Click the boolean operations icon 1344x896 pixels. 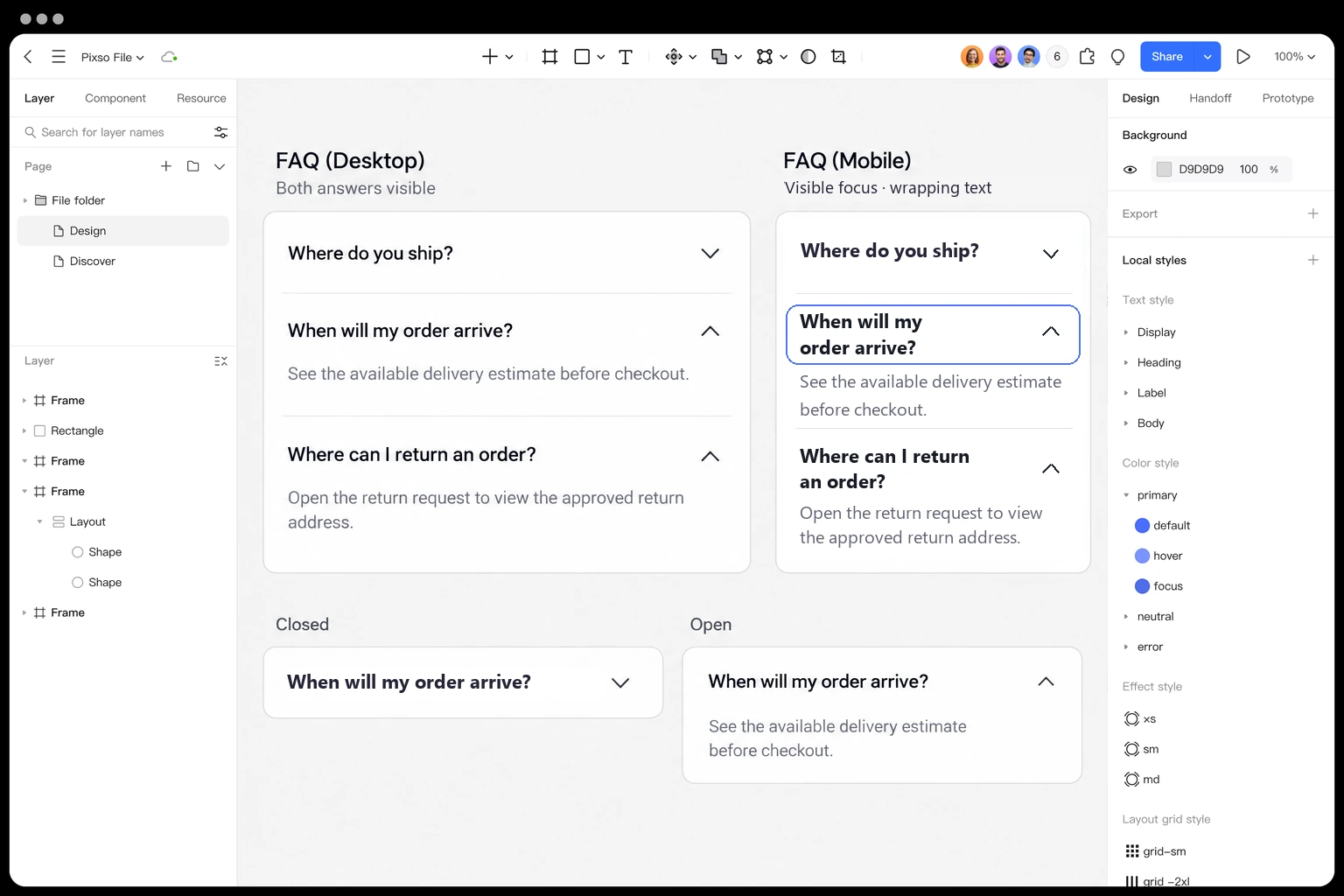pyautogui.click(x=719, y=57)
